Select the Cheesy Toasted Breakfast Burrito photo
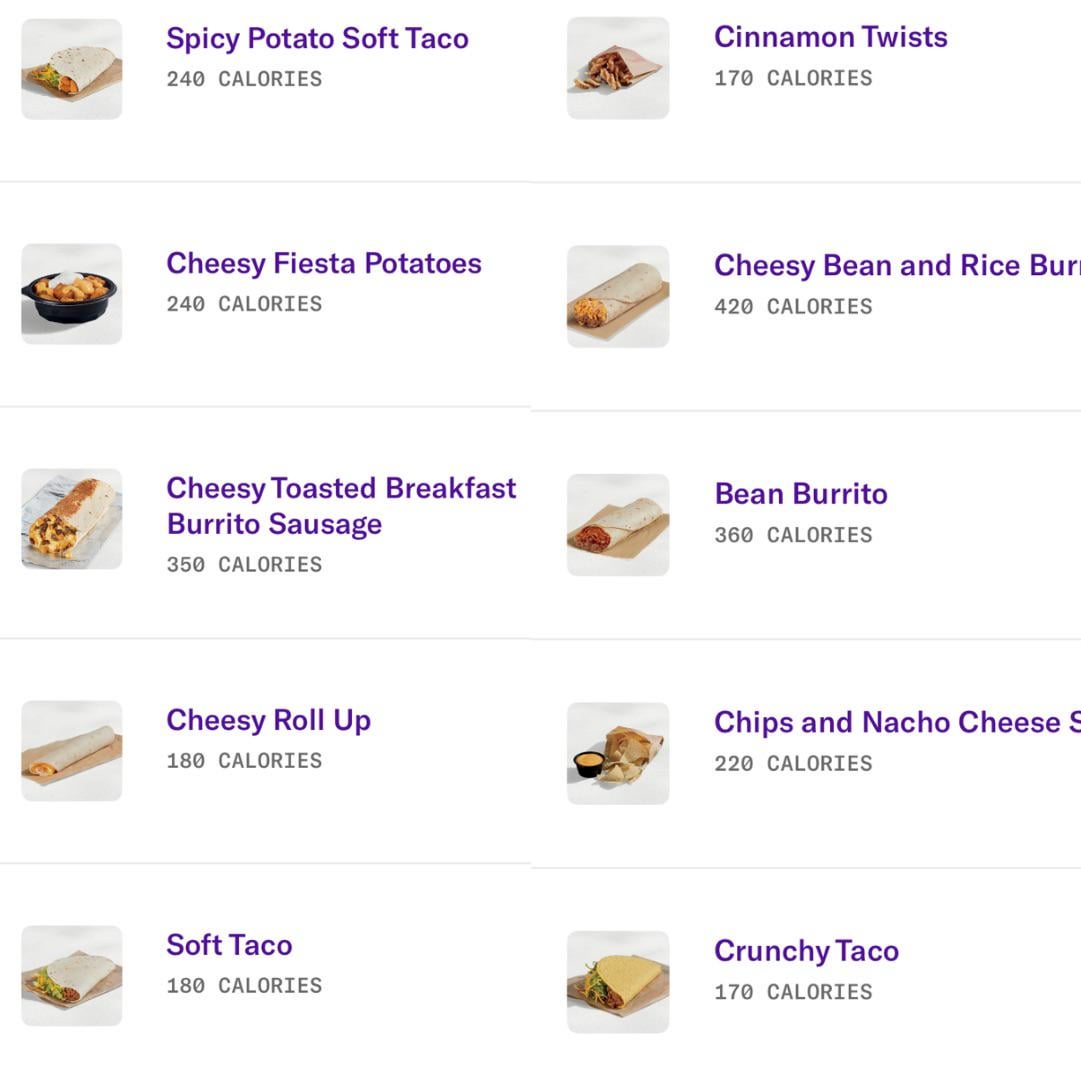1081x1085 pixels. click(72, 519)
